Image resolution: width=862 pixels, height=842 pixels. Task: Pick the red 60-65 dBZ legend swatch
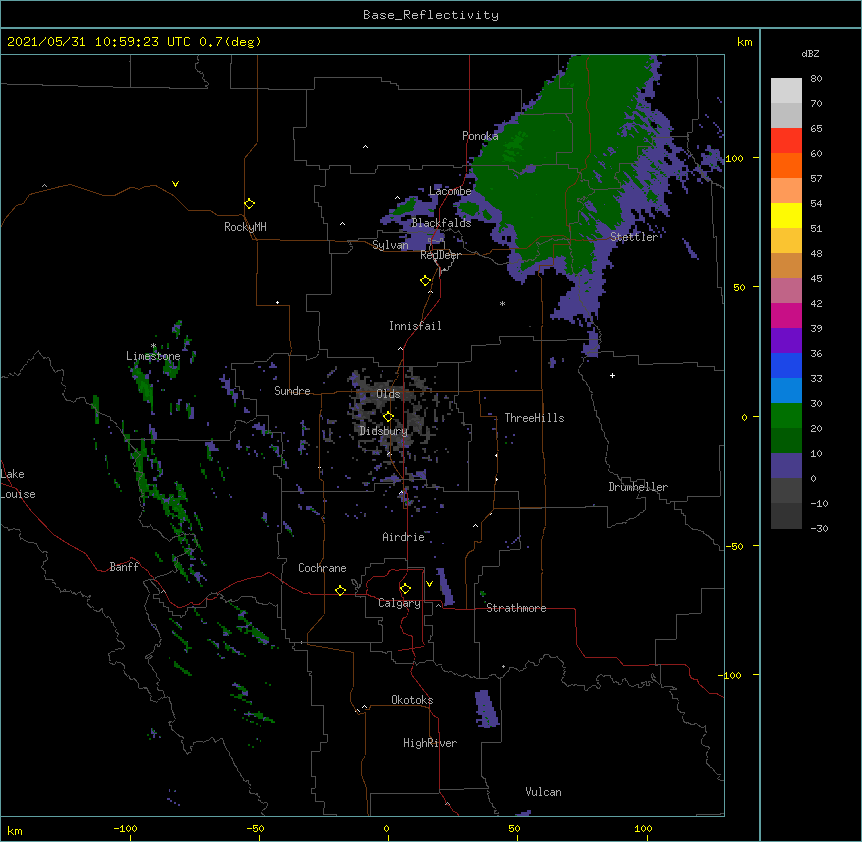pos(786,141)
